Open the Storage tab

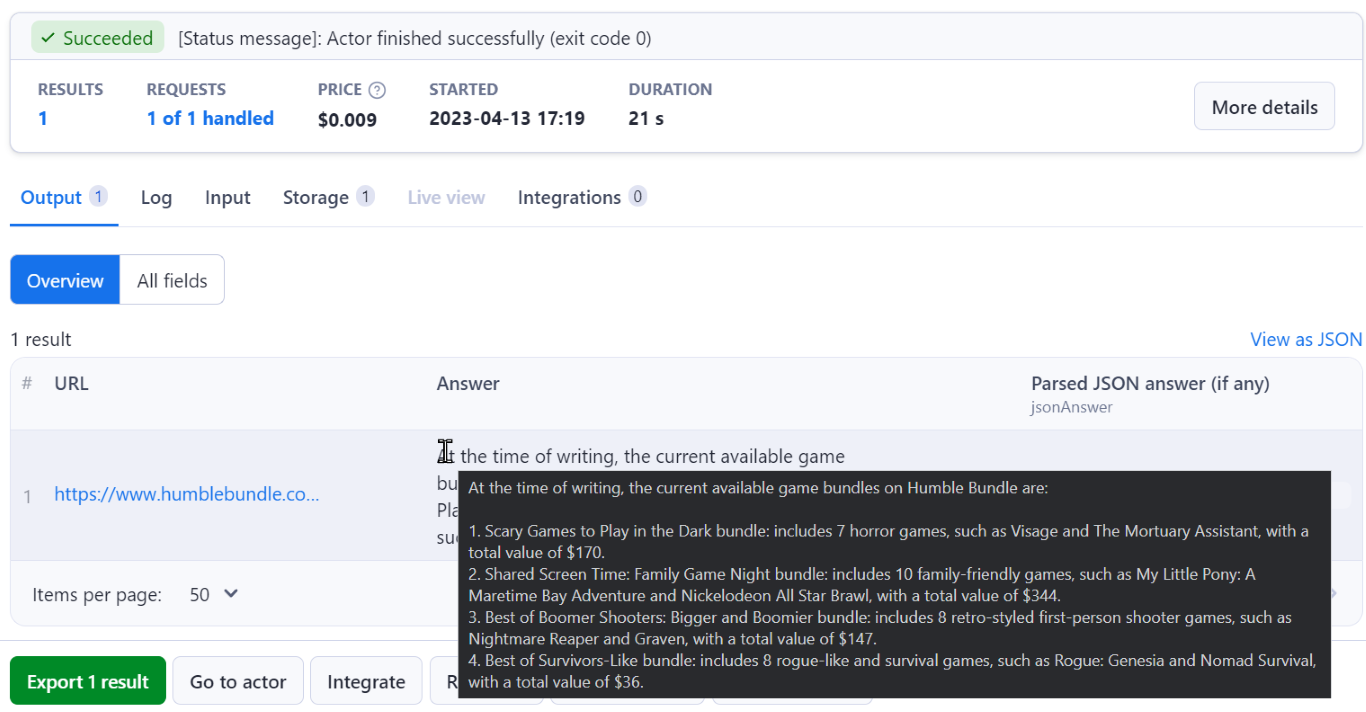pos(316,197)
